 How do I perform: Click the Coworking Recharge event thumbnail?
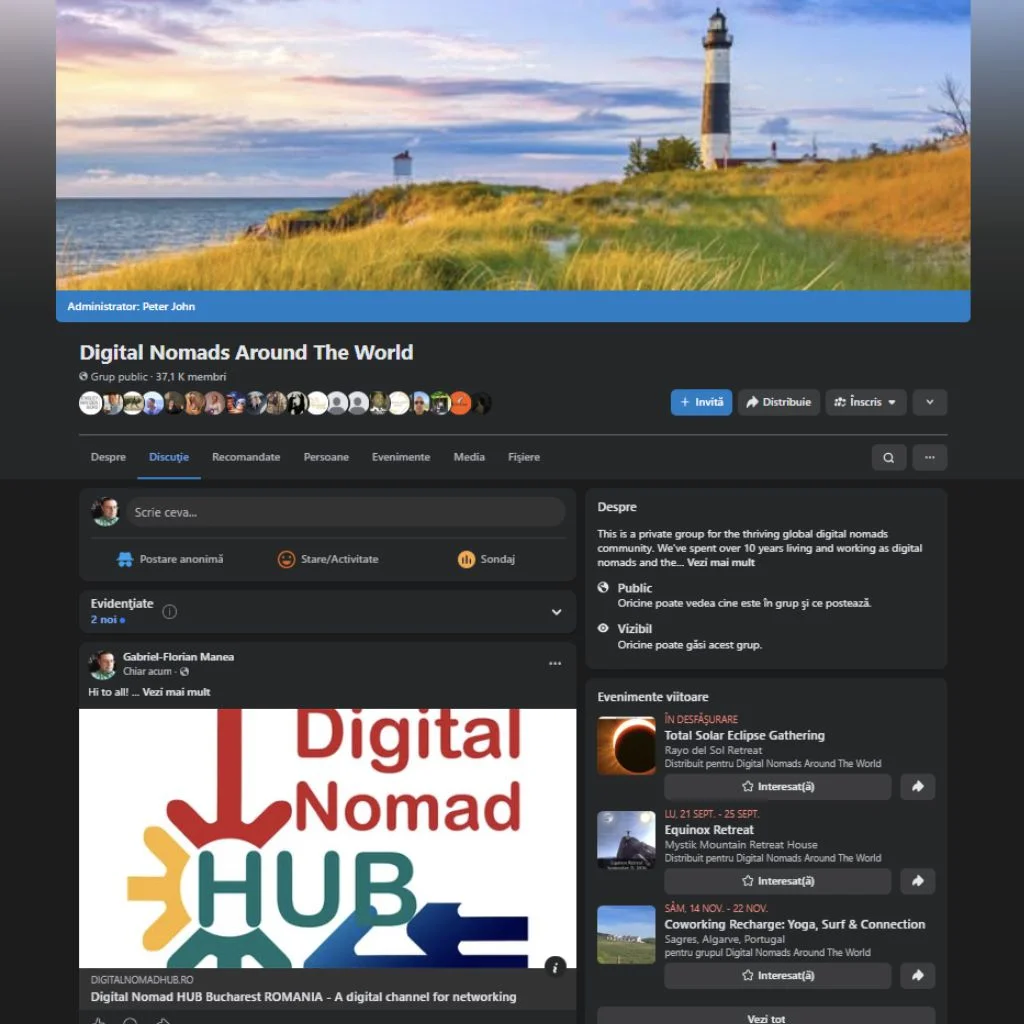tap(626, 935)
